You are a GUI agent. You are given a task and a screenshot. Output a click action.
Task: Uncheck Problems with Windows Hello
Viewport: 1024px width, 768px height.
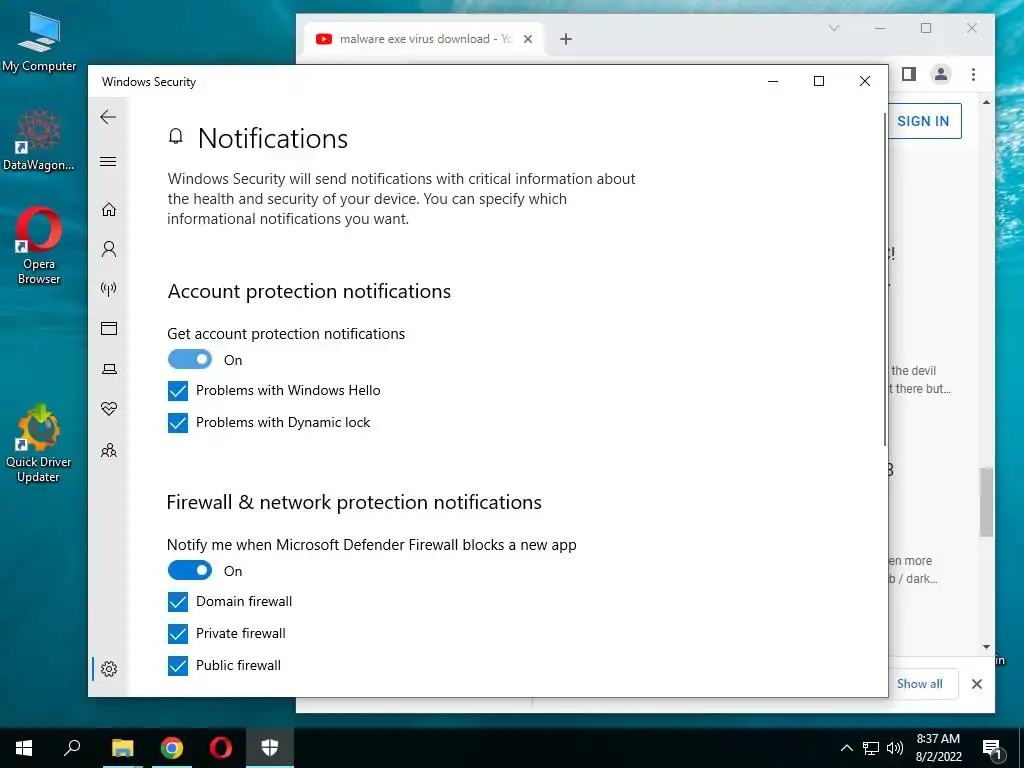click(178, 391)
